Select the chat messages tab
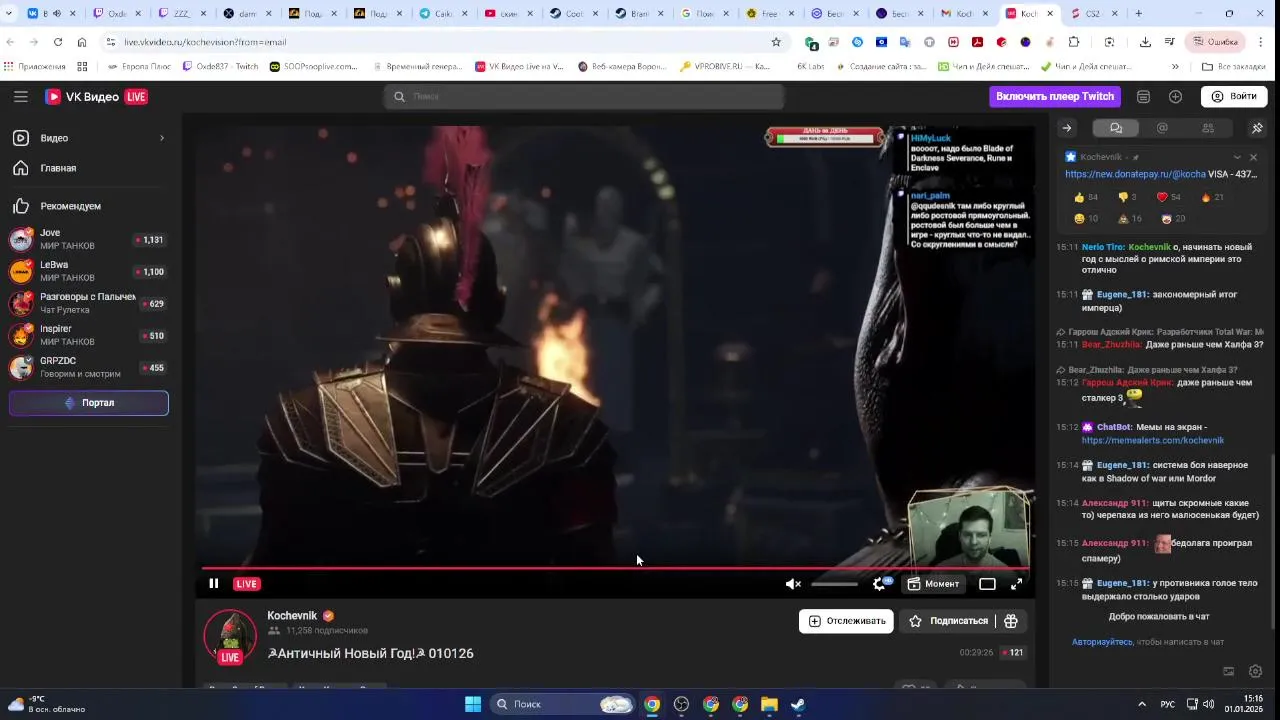Screen dimensions: 1280x720 (x=1116, y=128)
